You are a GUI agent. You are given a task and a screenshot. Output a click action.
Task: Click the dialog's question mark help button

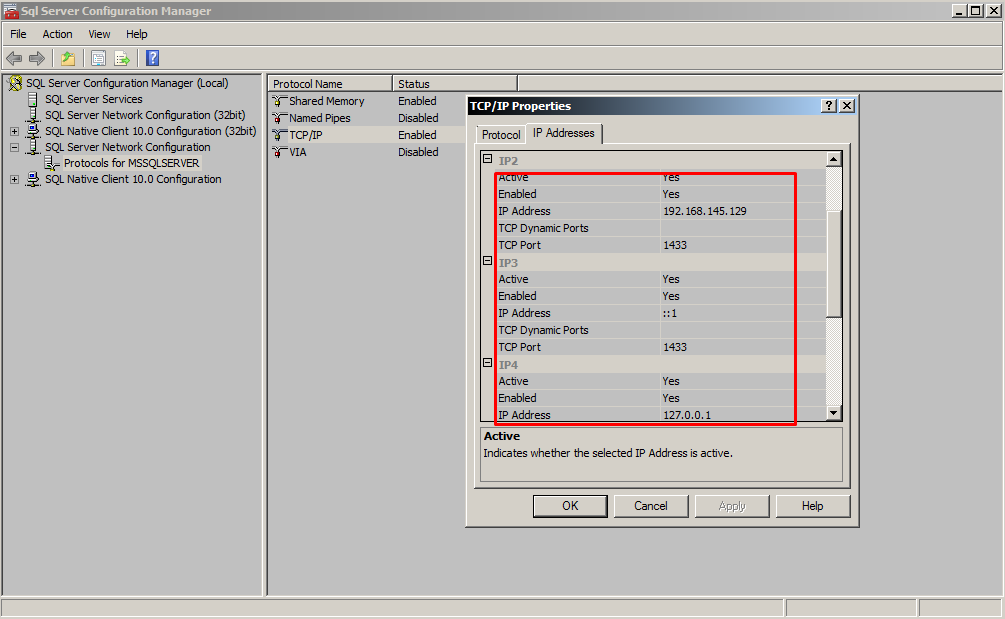tap(829, 106)
